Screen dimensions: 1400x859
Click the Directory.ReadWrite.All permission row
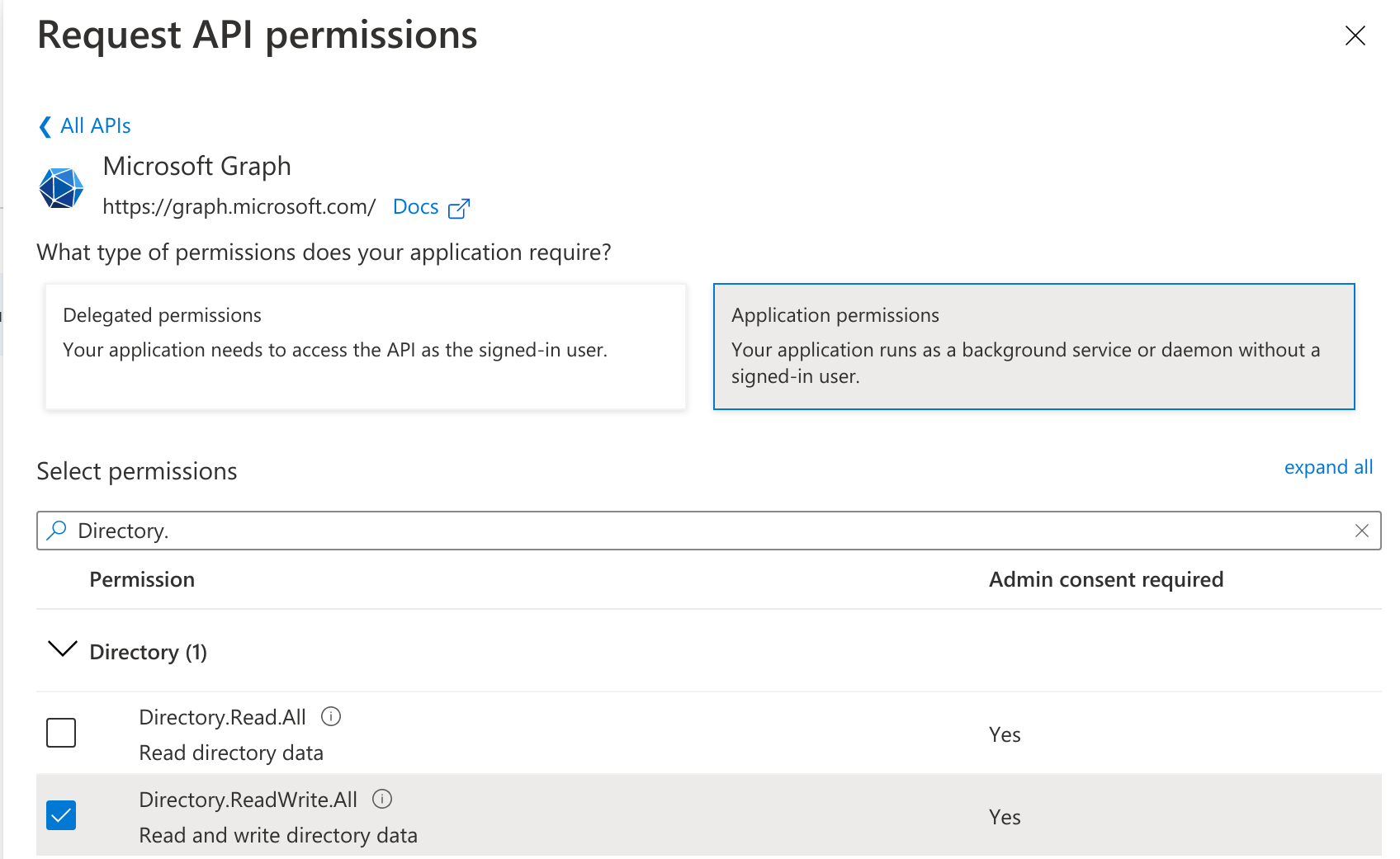[x=660, y=816]
